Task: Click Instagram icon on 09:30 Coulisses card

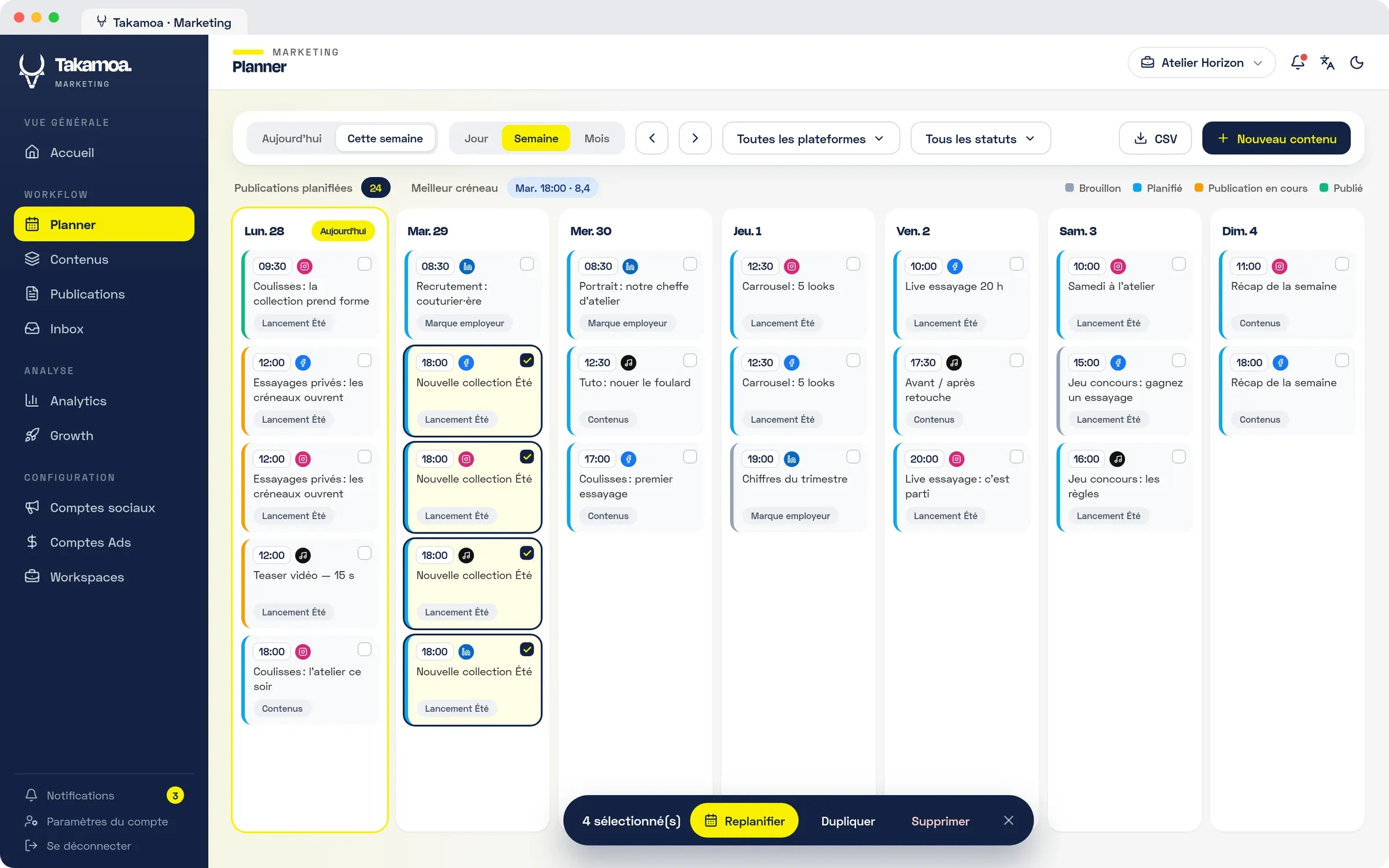Action: pyautogui.click(x=305, y=266)
